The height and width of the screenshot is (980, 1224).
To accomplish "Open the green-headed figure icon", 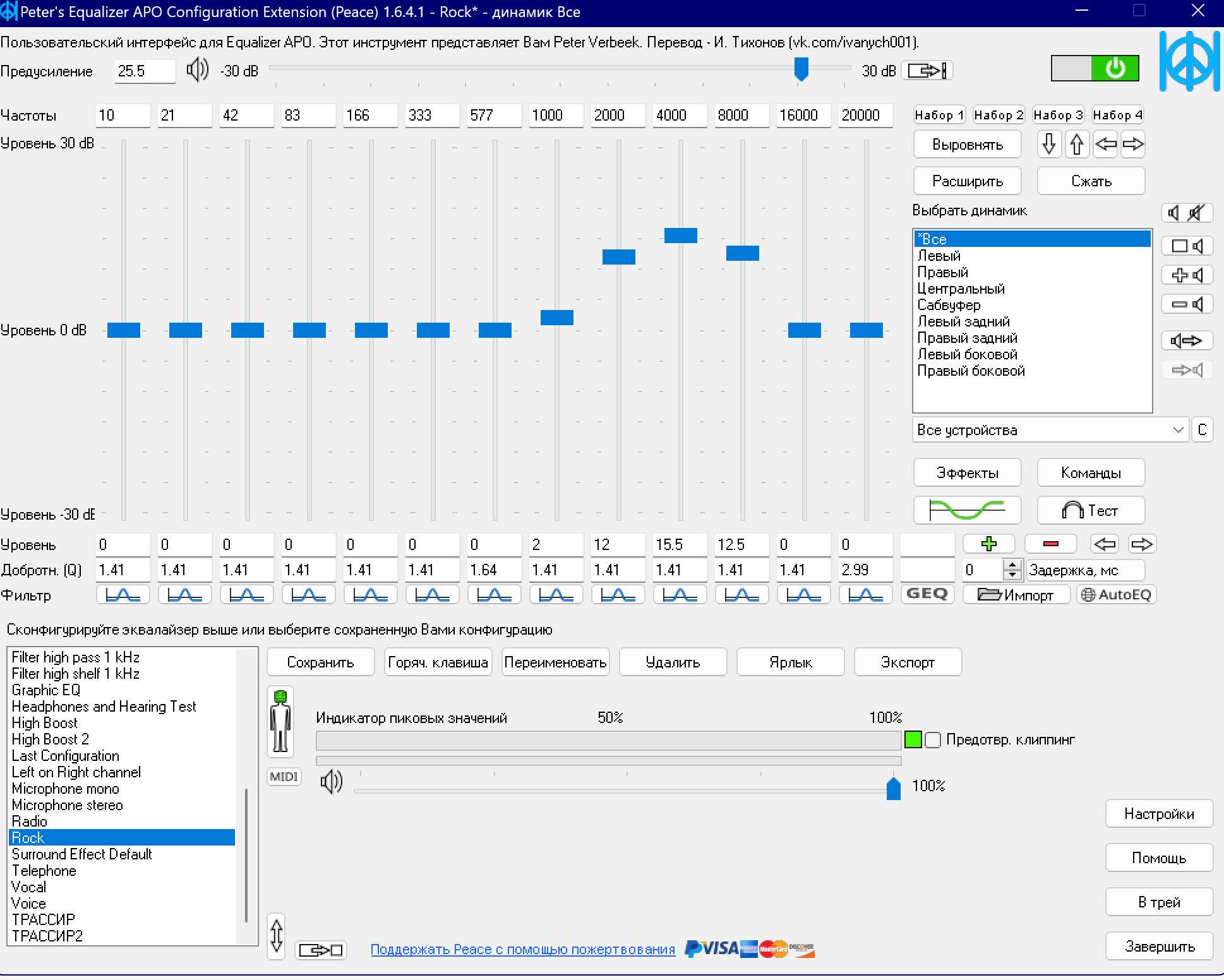I will [x=280, y=721].
